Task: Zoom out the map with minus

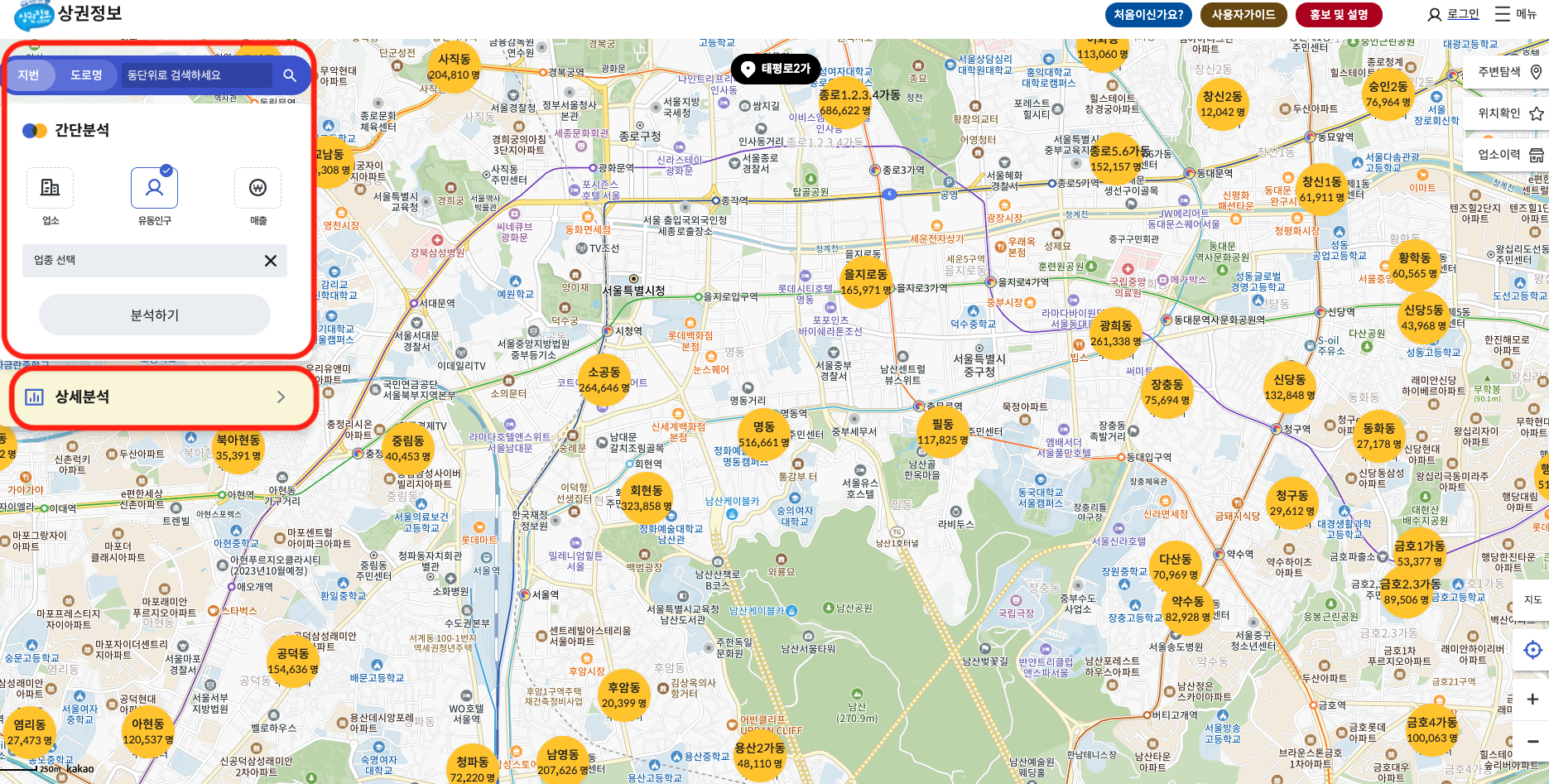Action: click(x=1532, y=741)
